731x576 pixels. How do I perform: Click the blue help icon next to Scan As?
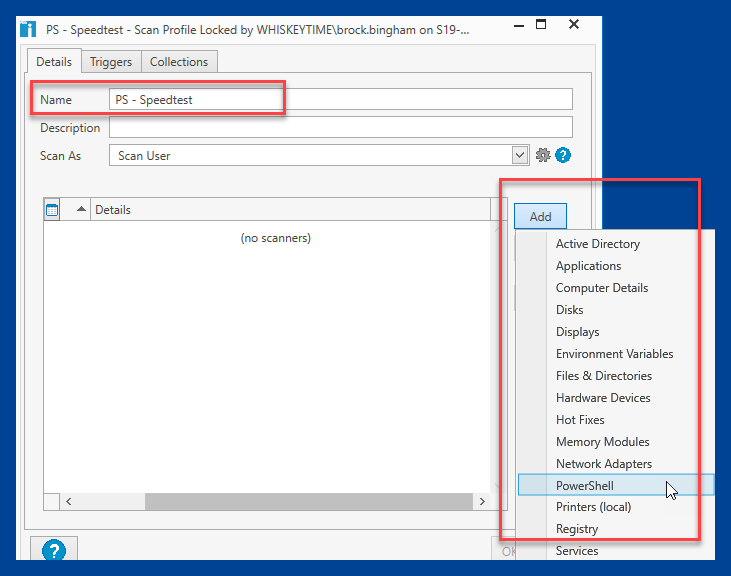pos(563,155)
